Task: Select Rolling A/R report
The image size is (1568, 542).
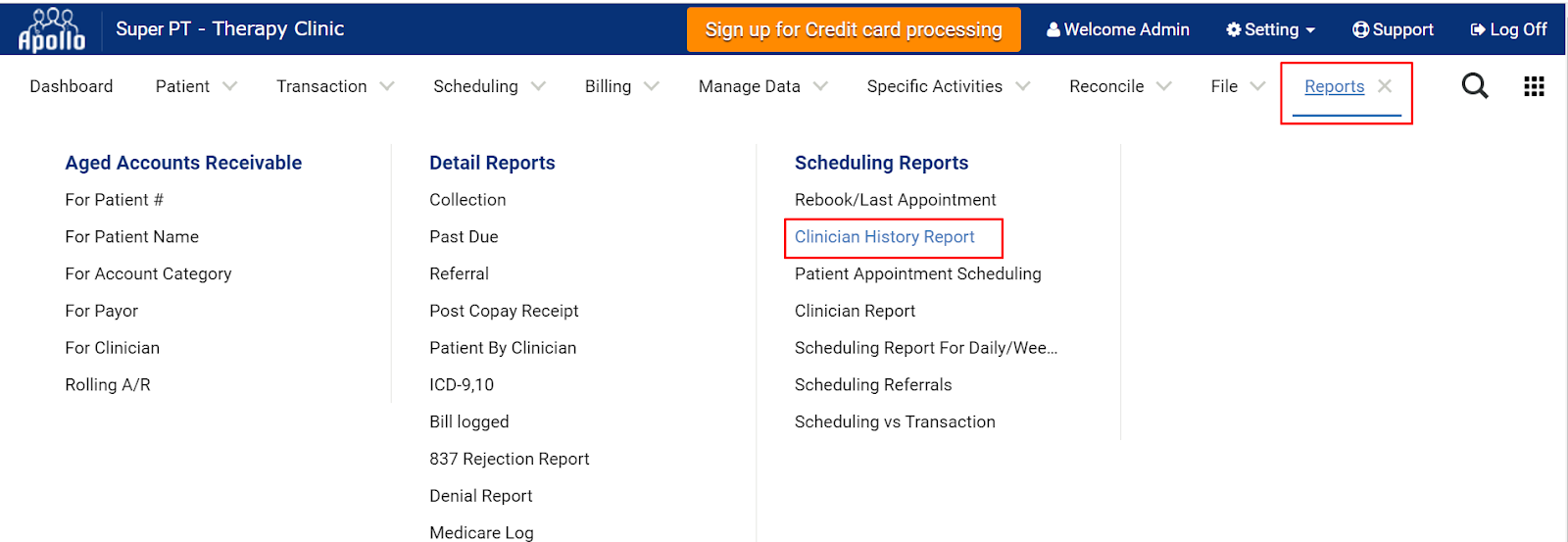Action: pyautogui.click(x=108, y=385)
